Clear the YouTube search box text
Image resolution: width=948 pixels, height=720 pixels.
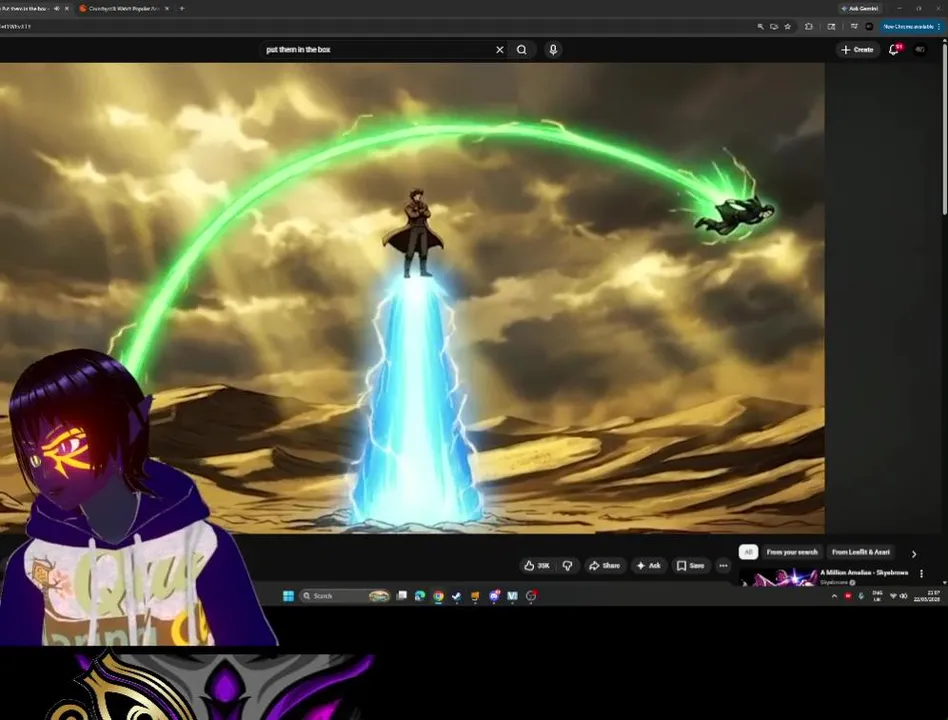coord(499,50)
